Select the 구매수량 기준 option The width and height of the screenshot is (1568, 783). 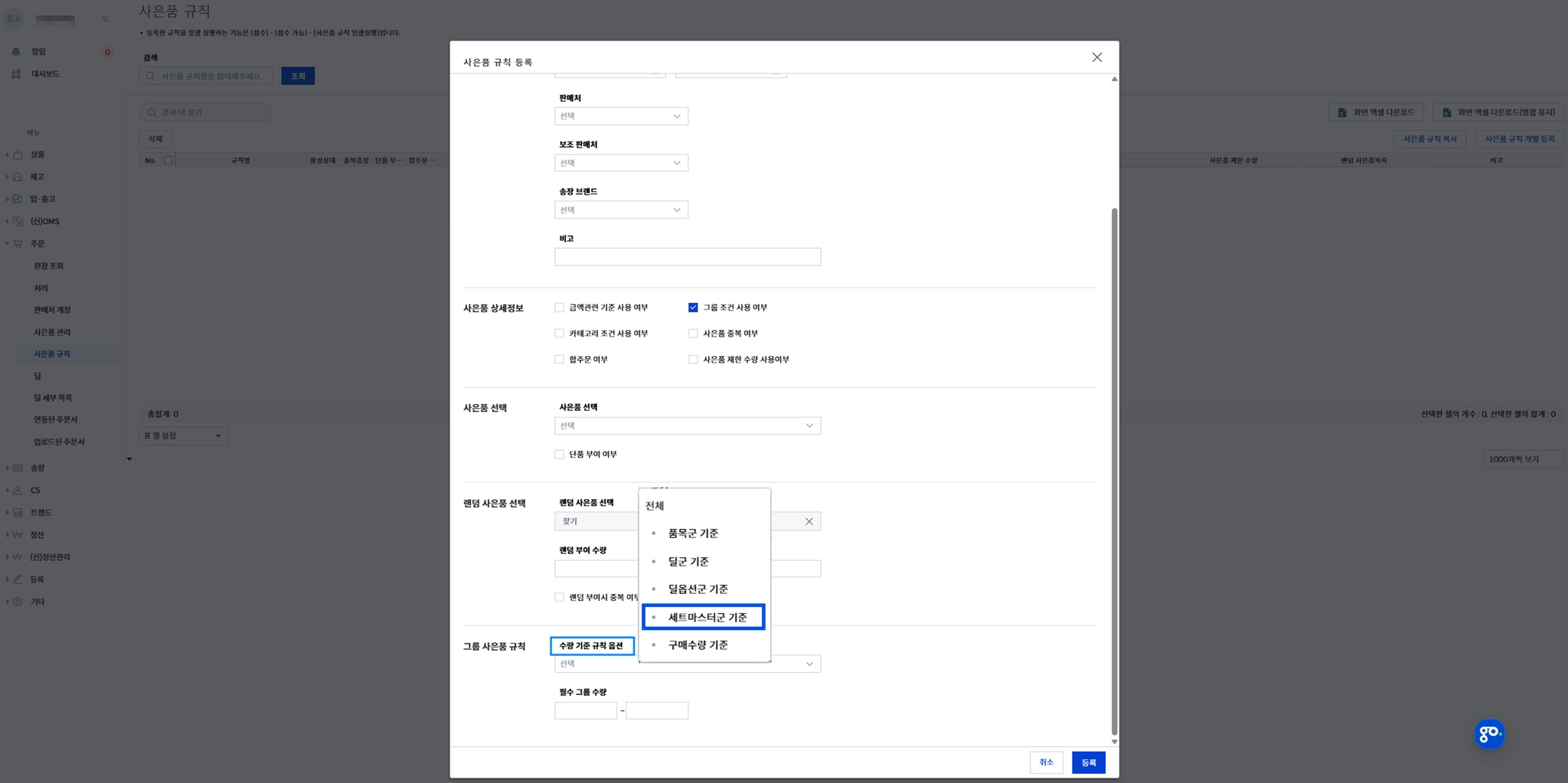697,644
